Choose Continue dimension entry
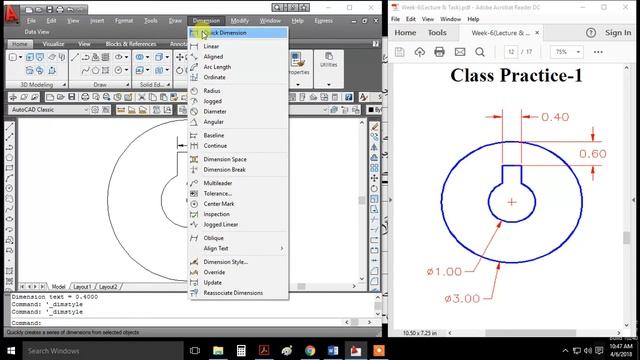The height and width of the screenshot is (360, 640). 238,146
